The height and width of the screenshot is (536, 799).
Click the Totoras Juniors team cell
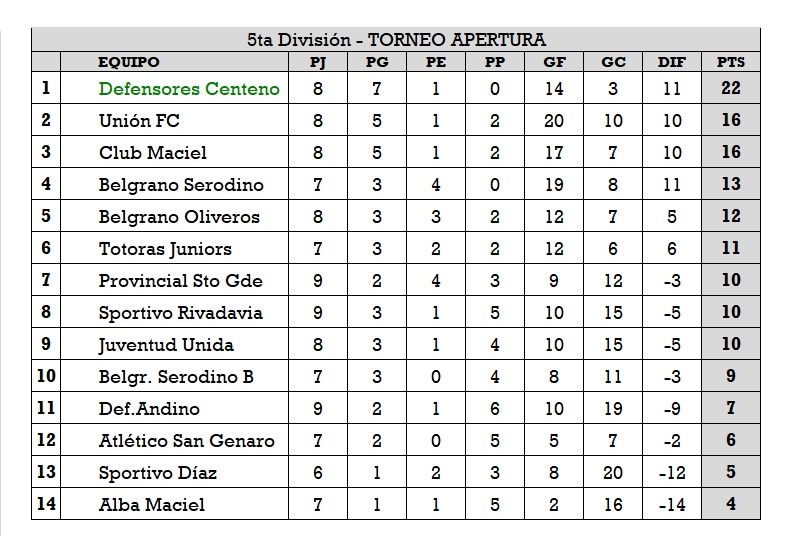(165, 248)
